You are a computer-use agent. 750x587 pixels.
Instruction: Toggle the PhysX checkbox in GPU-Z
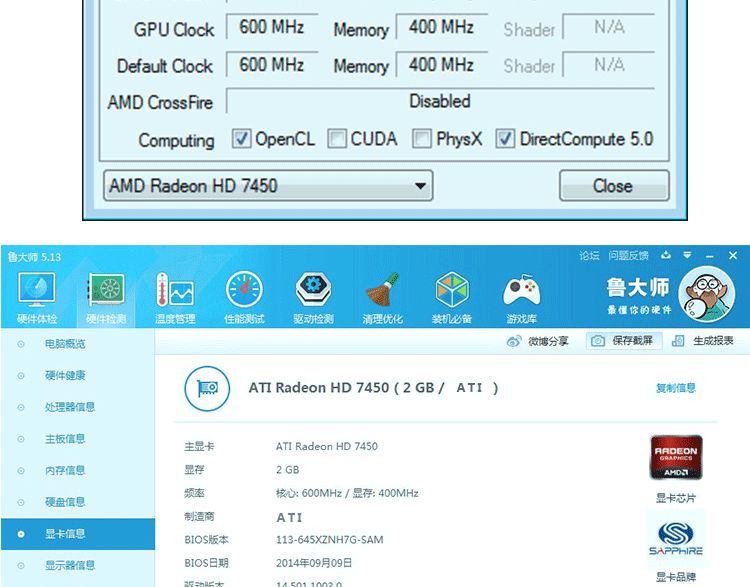pyautogui.click(x=422, y=139)
